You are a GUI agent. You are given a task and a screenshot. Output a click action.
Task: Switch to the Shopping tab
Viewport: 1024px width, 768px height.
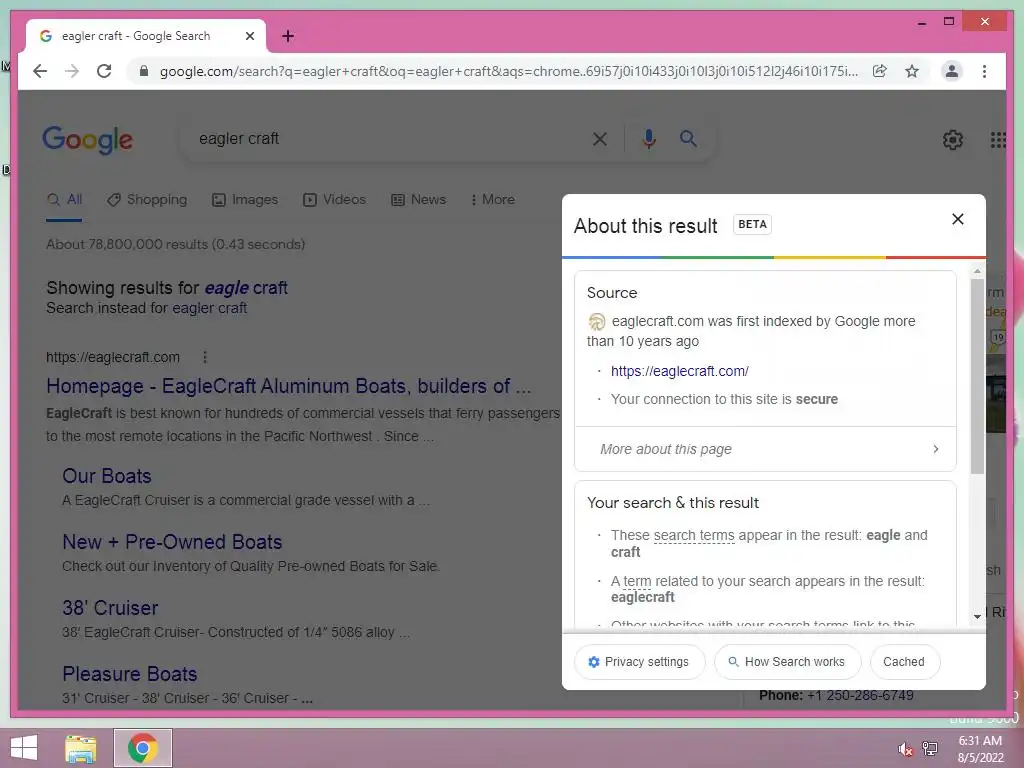coord(148,200)
